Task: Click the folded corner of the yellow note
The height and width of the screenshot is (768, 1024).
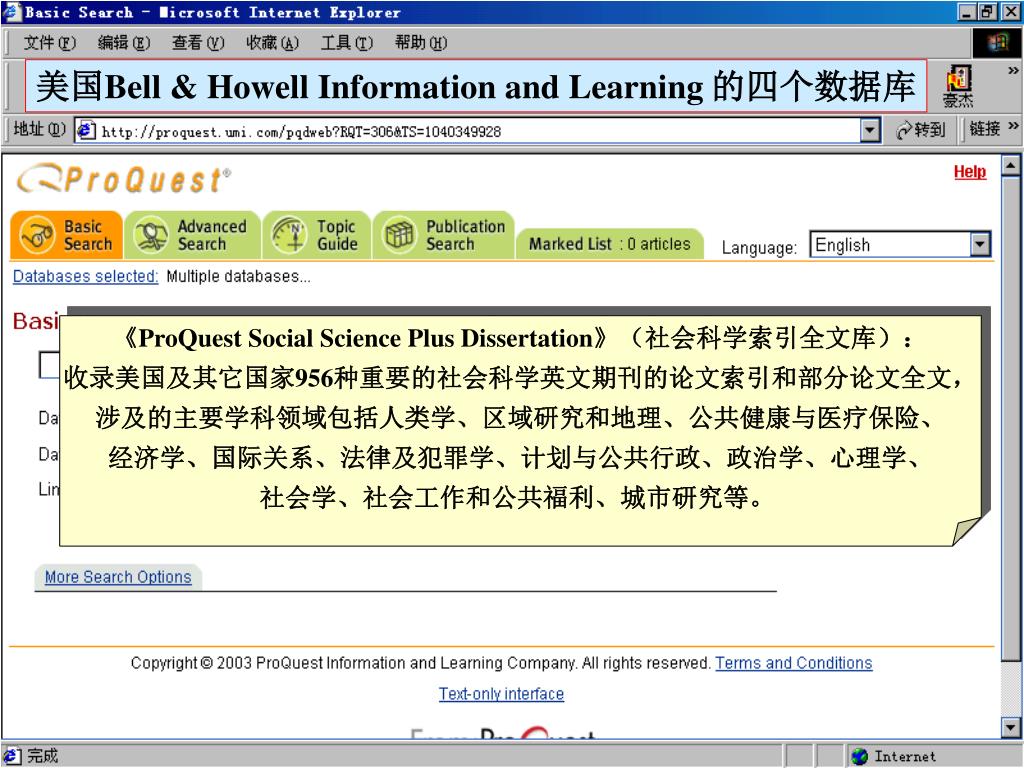Action: coord(967,531)
